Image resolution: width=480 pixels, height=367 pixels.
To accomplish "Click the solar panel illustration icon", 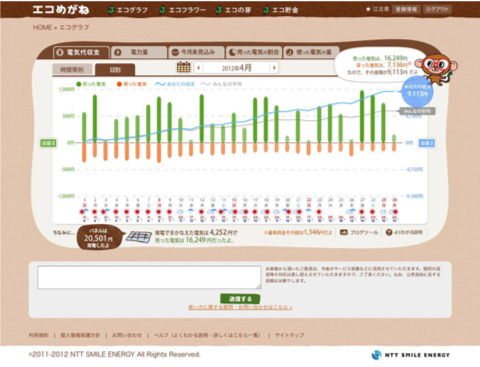I will tap(139, 237).
